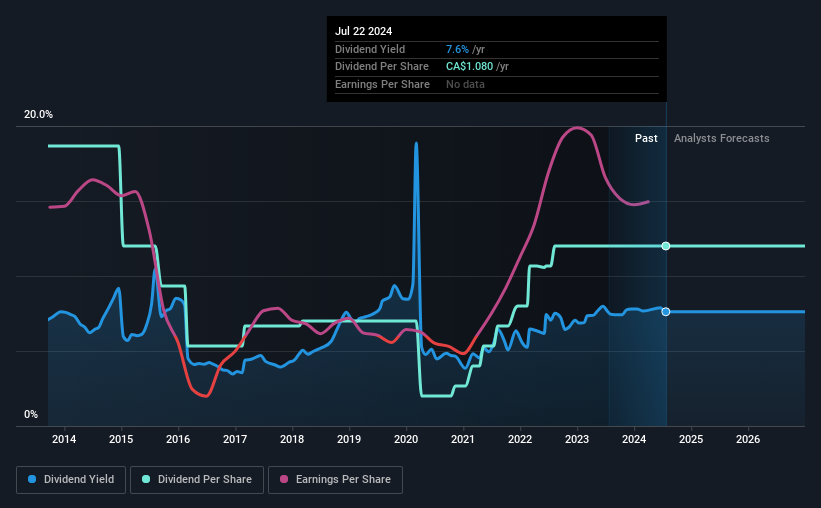Click the 2022 x-axis label
This screenshot has width=821, height=508.
coord(520,439)
